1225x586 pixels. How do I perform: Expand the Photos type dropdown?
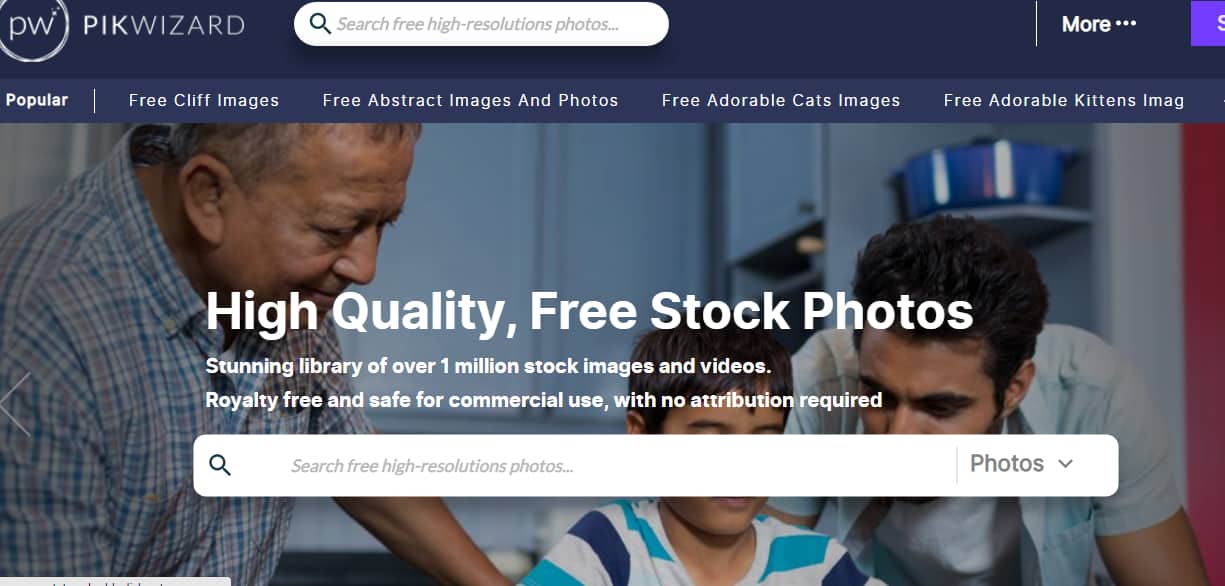coord(1022,464)
